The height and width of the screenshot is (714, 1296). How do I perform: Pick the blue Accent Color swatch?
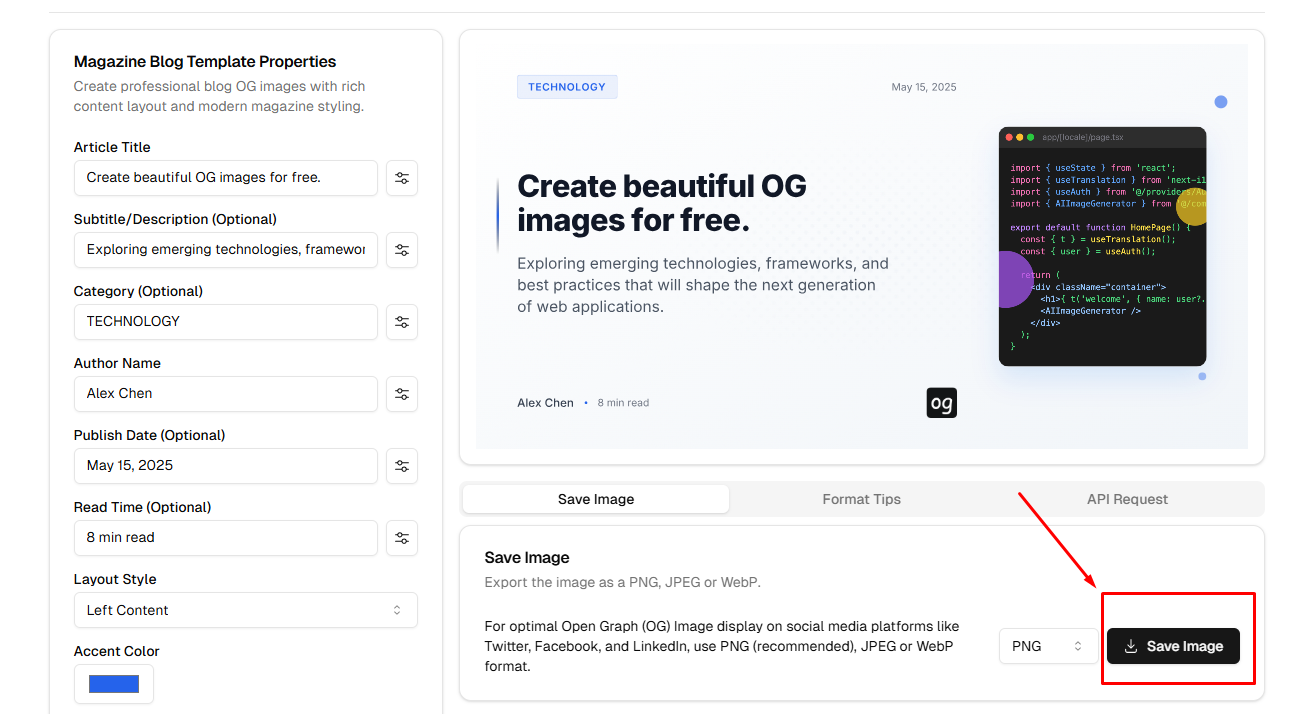(x=114, y=684)
